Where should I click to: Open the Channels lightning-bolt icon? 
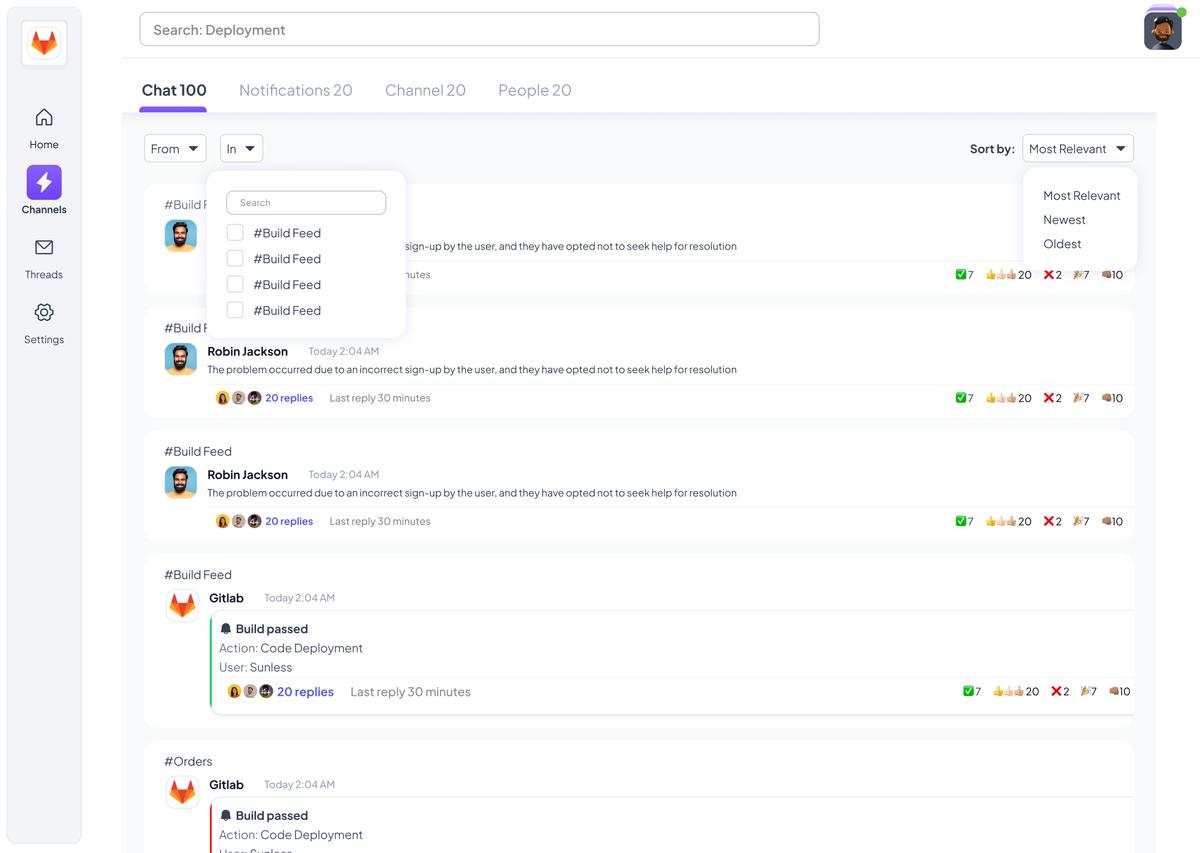tap(44, 182)
